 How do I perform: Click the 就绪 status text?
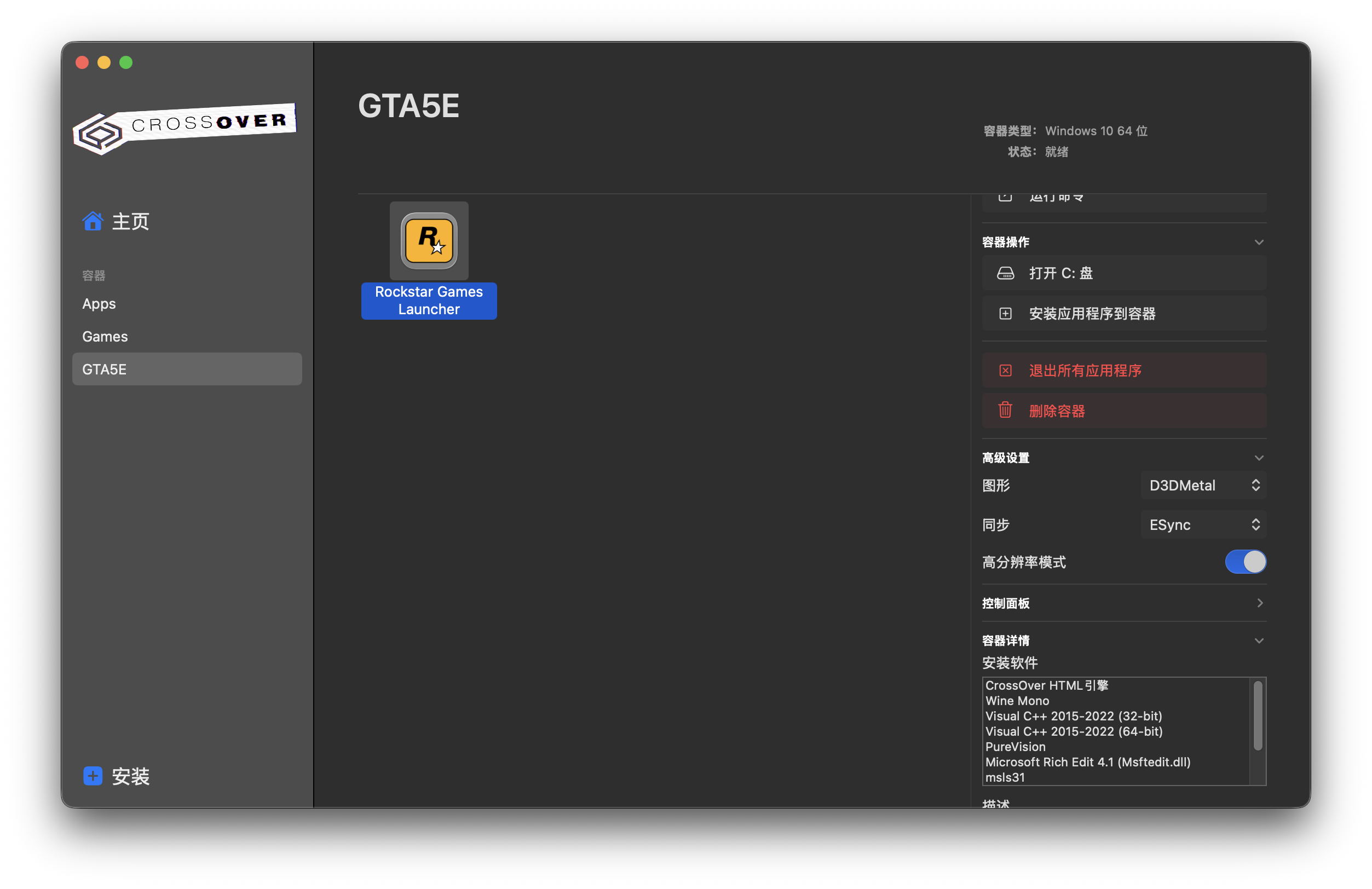[x=1056, y=152]
